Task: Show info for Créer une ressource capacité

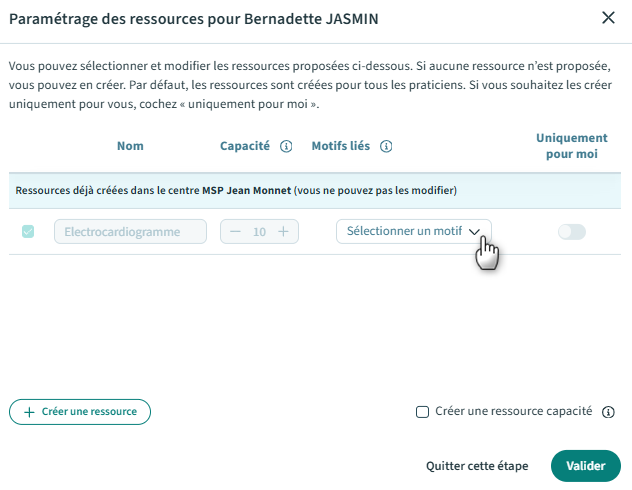Action: coord(608,412)
